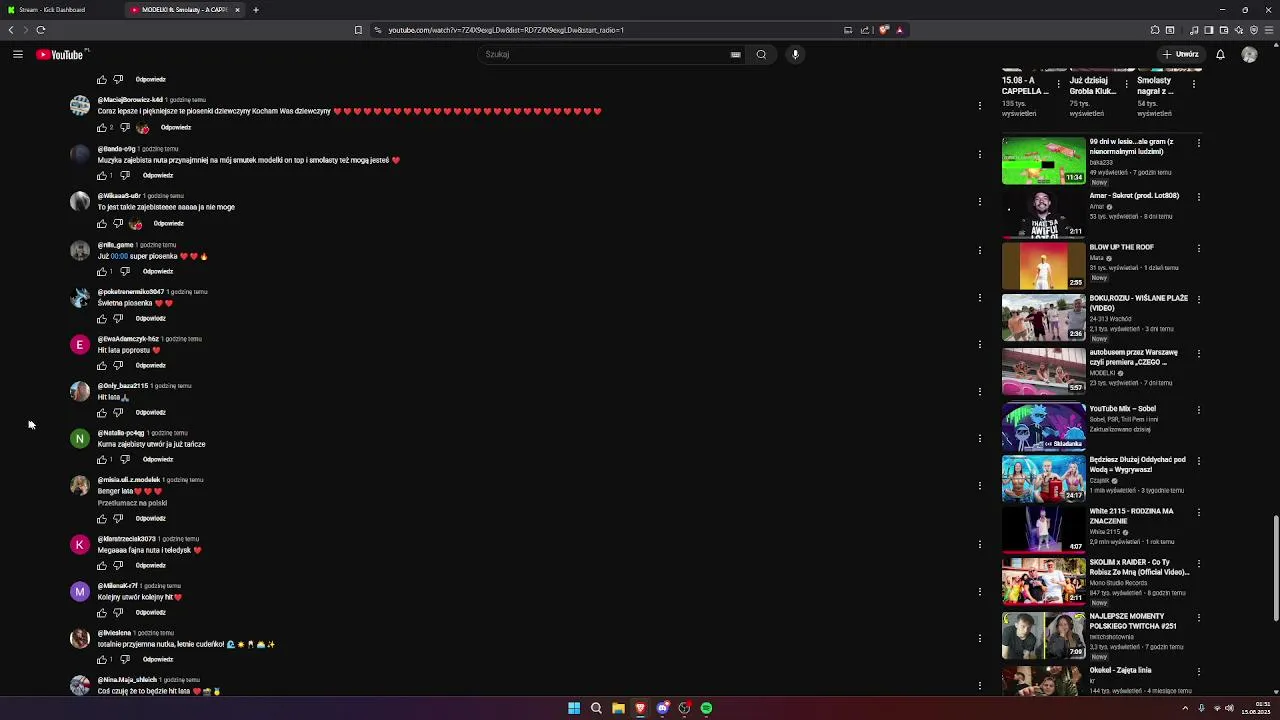Viewport: 1280px width, 720px height.
Task: Close the MODELKI YouTube browser tab
Action: tap(237, 10)
